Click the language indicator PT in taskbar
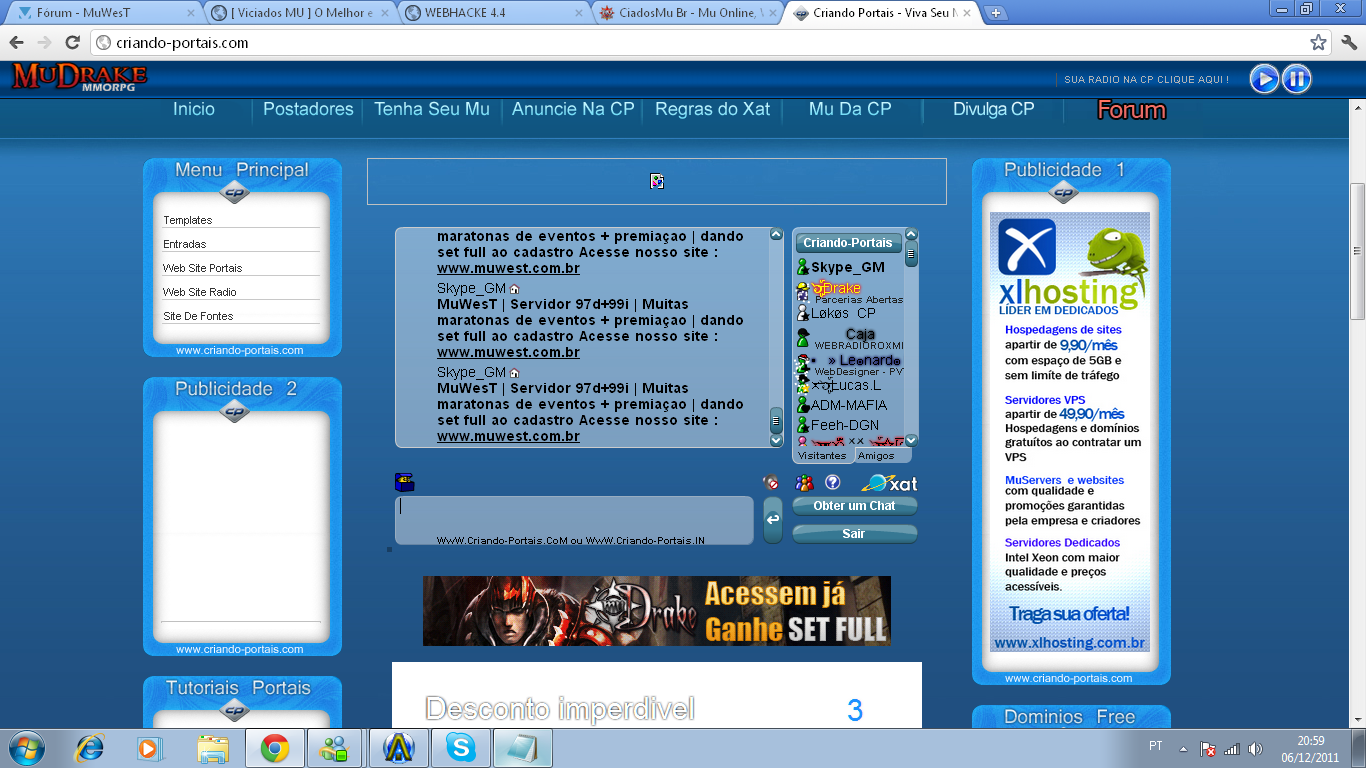 (1156, 747)
